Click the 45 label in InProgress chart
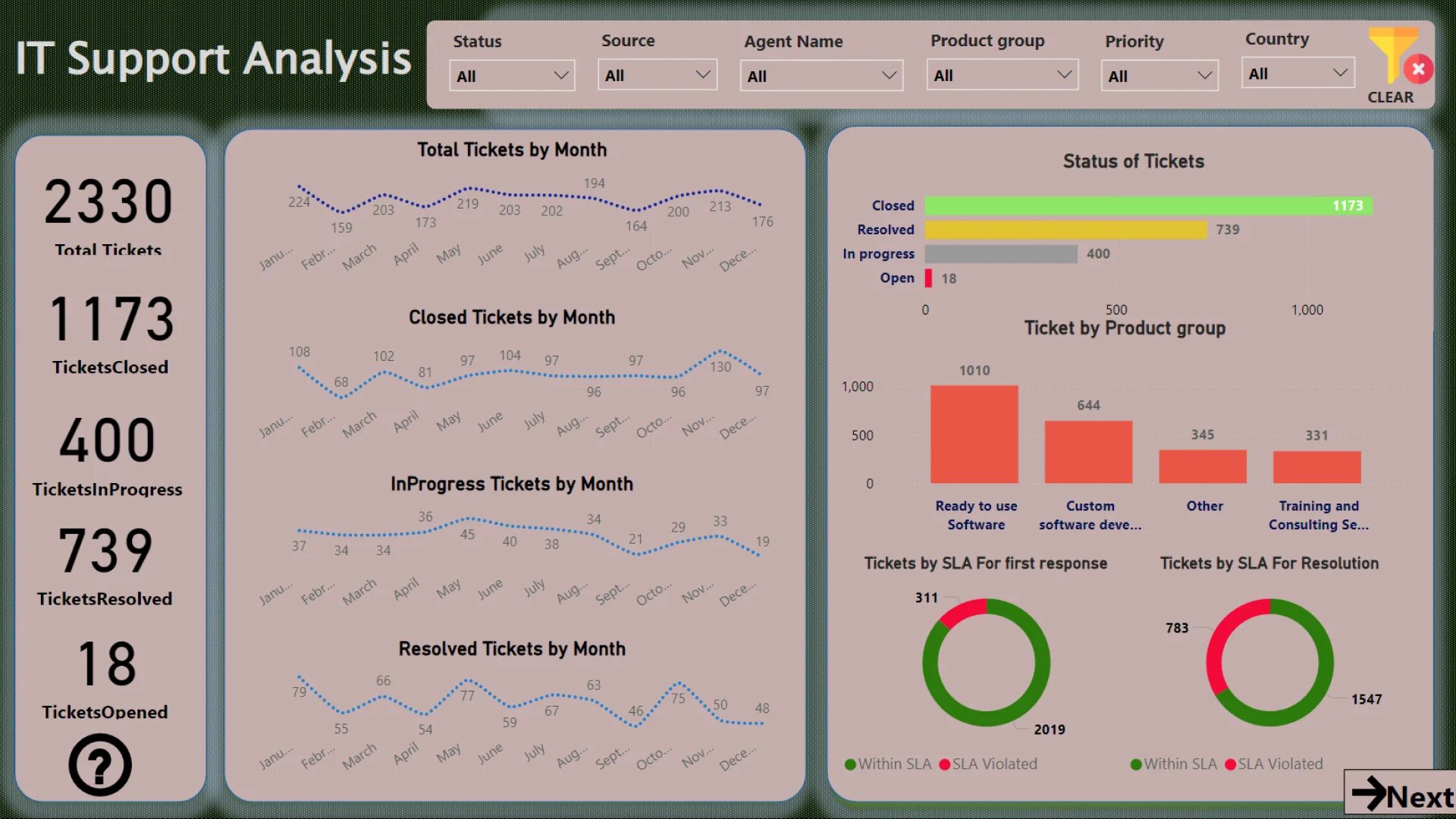The width and height of the screenshot is (1456, 819). pyautogui.click(x=467, y=535)
